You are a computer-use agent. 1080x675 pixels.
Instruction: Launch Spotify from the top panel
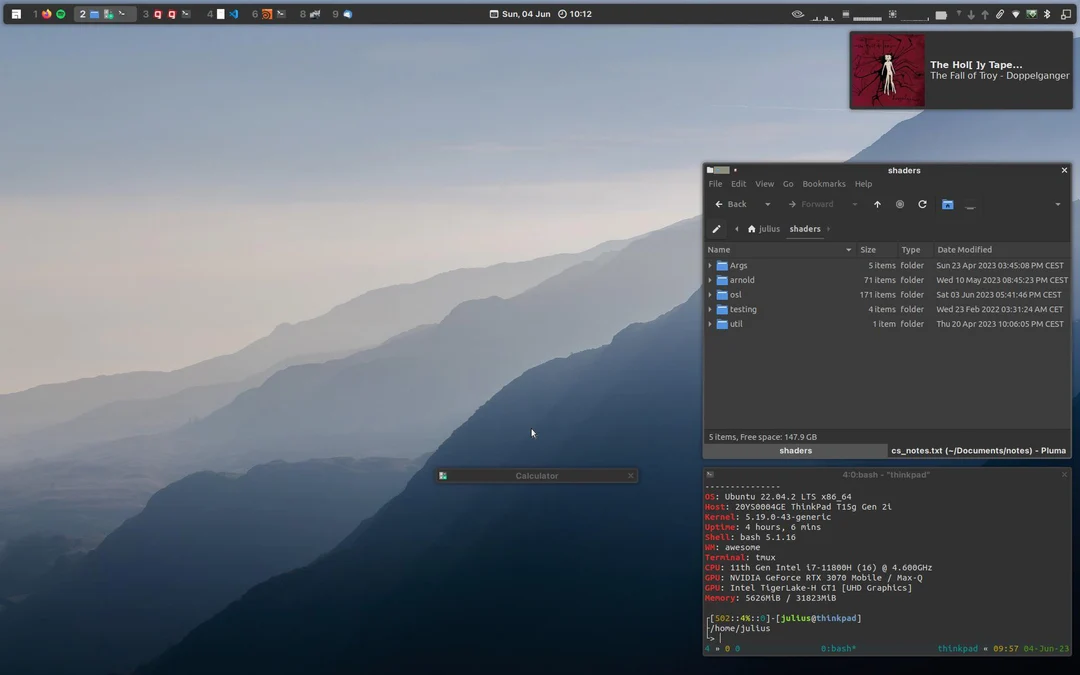[x=61, y=14]
